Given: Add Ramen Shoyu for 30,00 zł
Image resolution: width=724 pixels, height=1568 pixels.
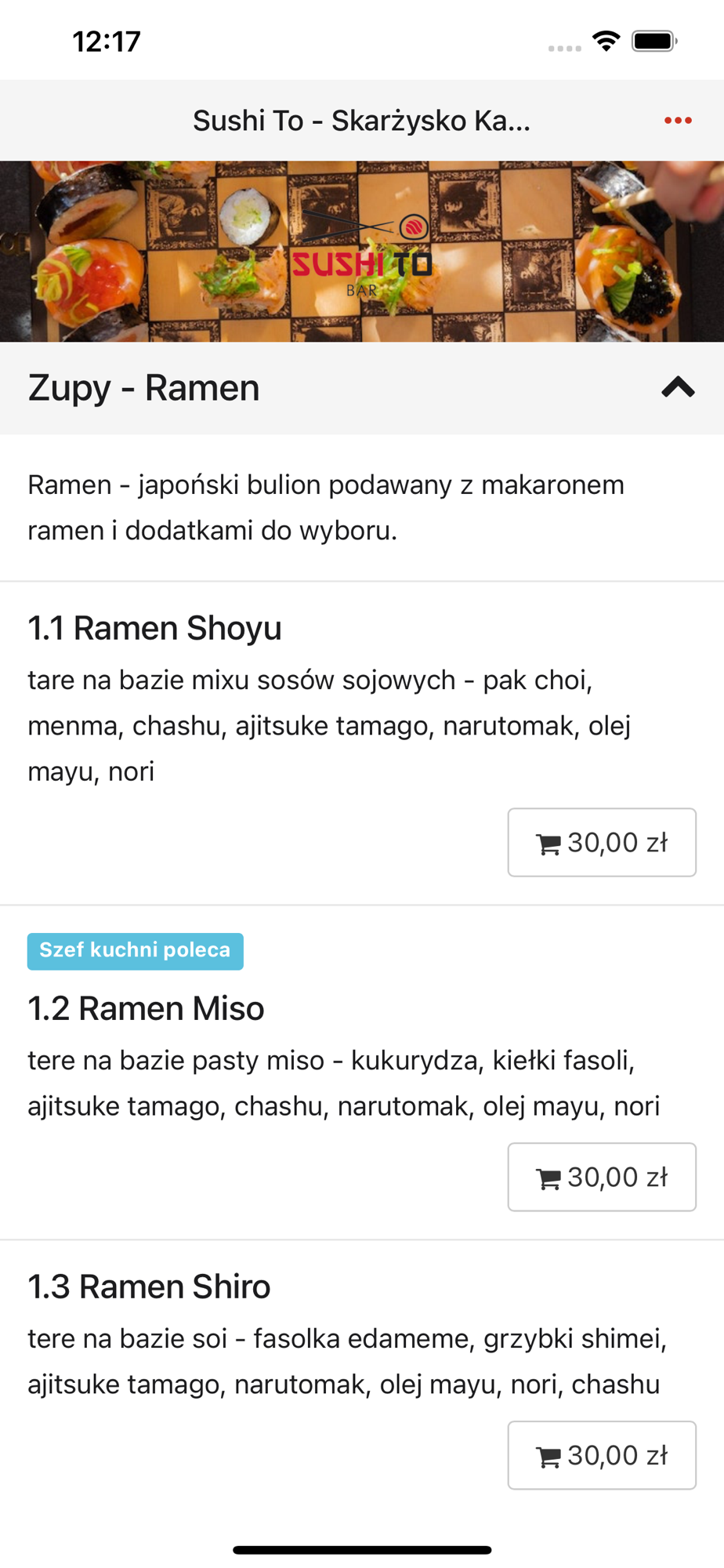Looking at the screenshot, I should [x=602, y=842].
